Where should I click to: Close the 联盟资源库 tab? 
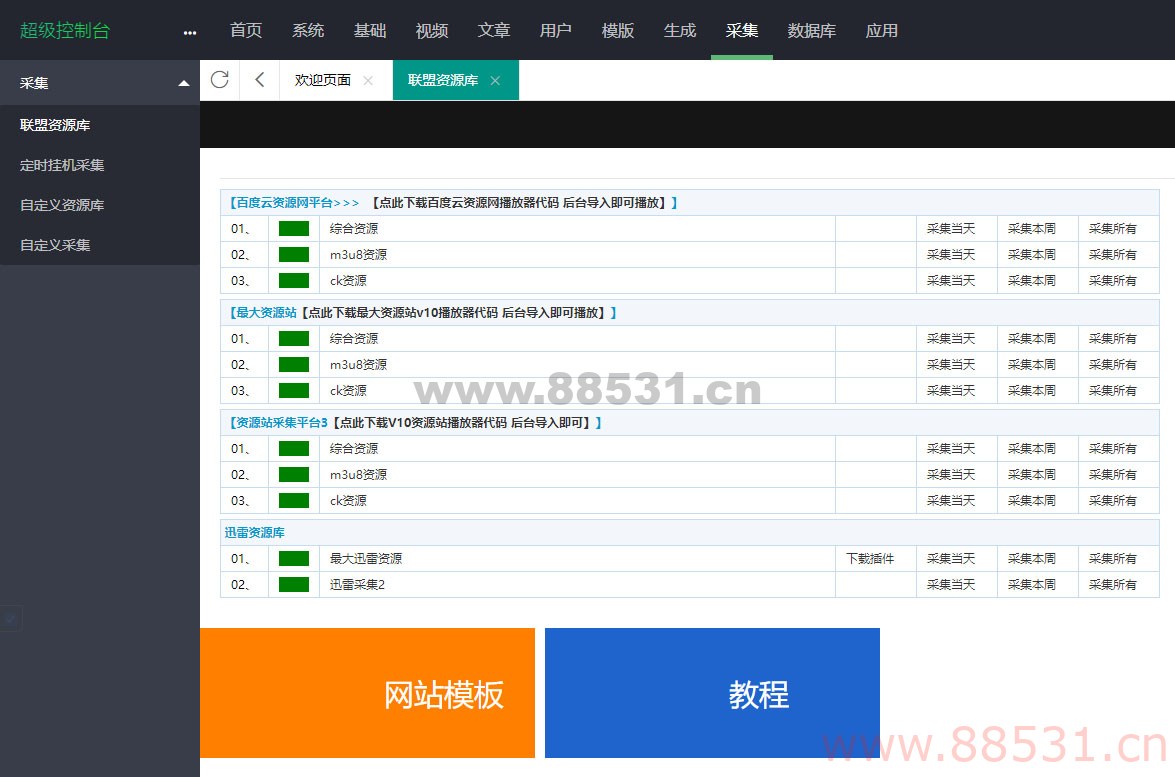click(x=495, y=81)
